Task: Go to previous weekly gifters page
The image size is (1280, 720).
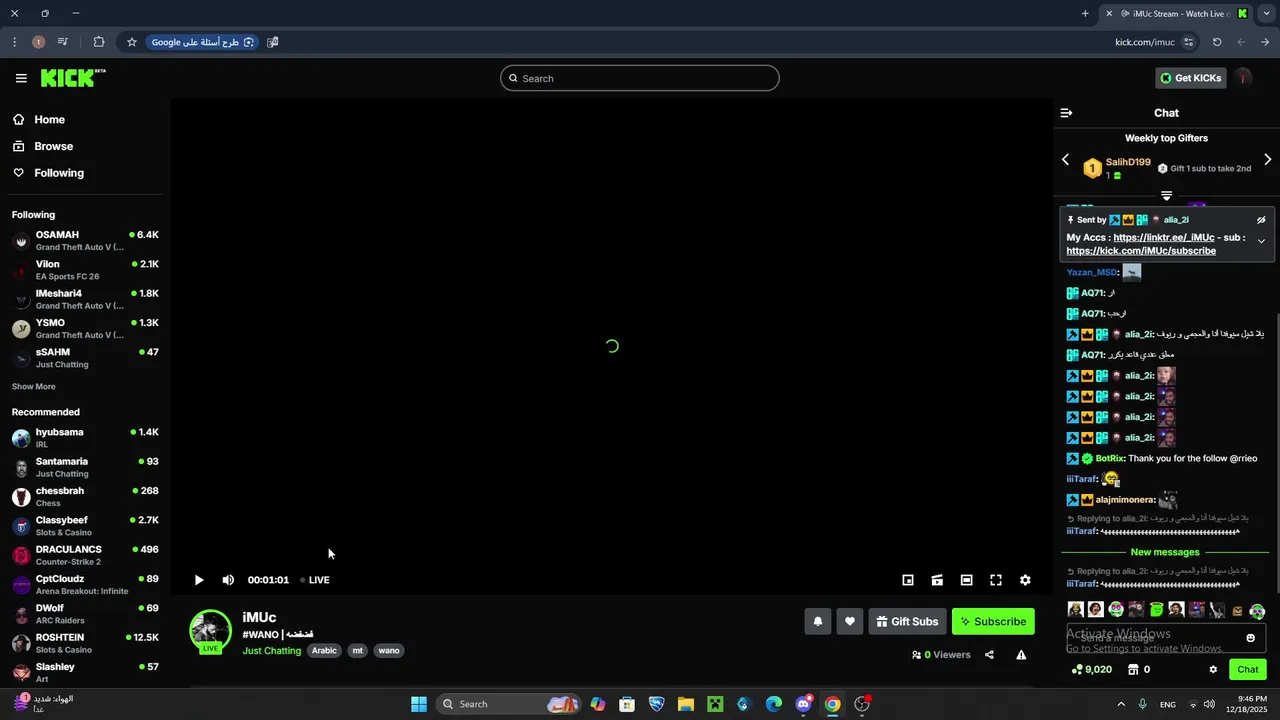Action: (x=1065, y=160)
